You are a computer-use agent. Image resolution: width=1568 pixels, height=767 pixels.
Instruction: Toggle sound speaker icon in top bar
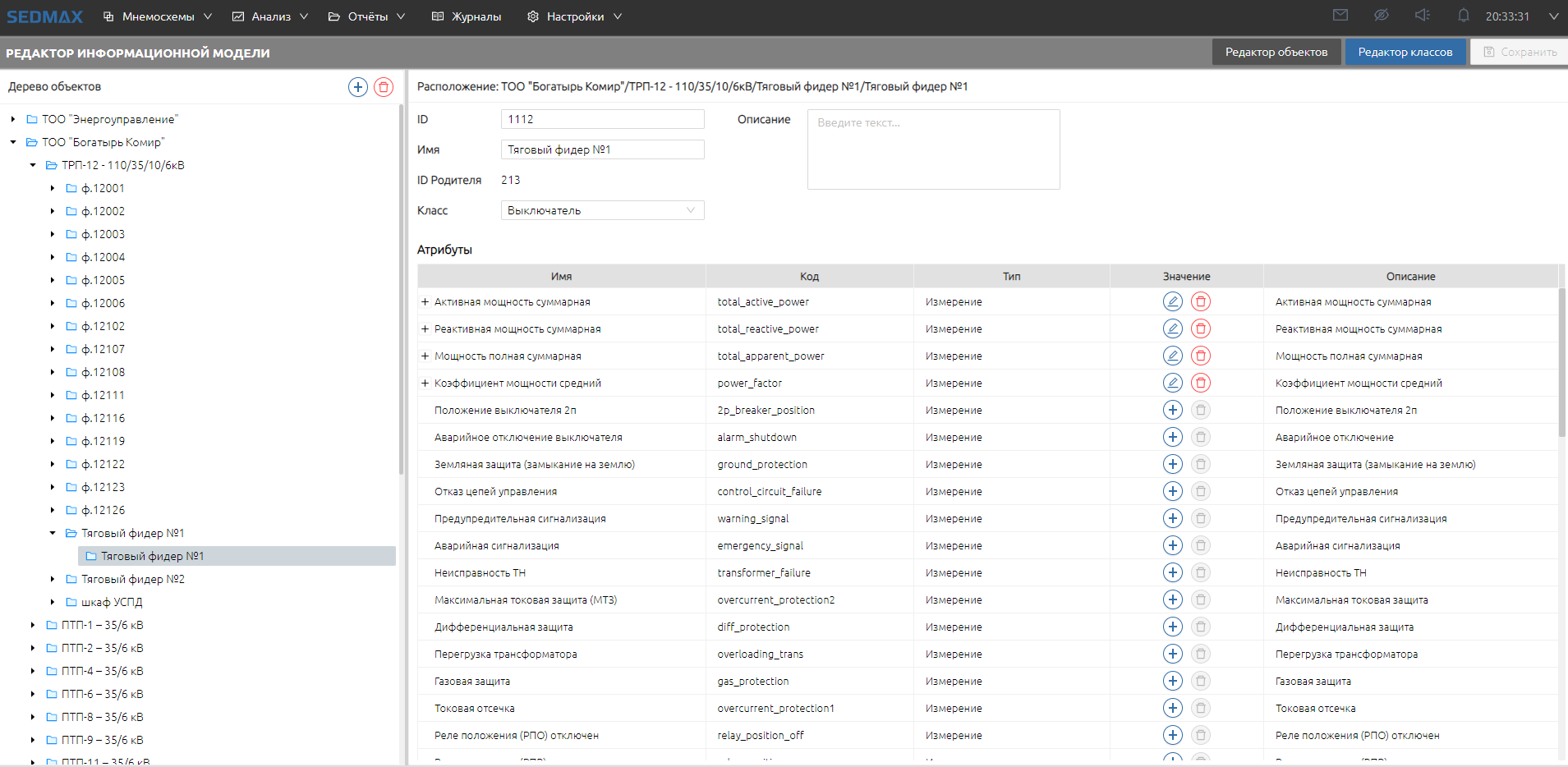1423,16
